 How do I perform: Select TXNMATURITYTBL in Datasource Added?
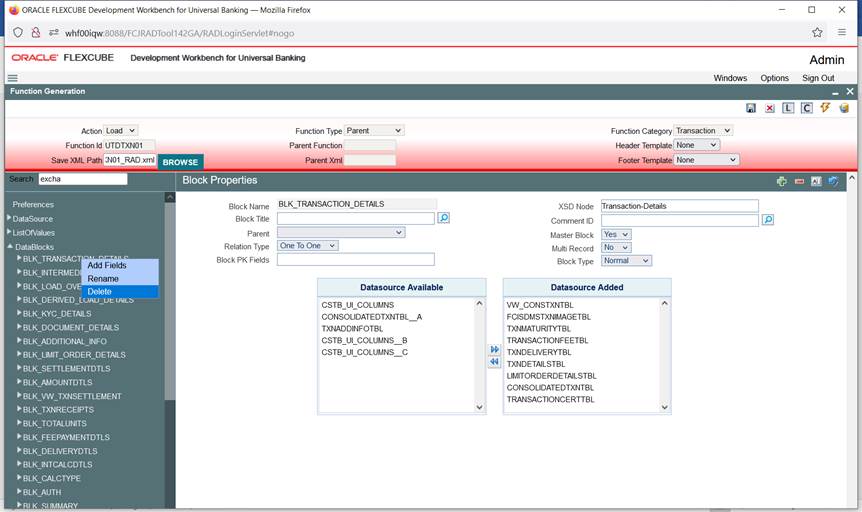(539, 328)
